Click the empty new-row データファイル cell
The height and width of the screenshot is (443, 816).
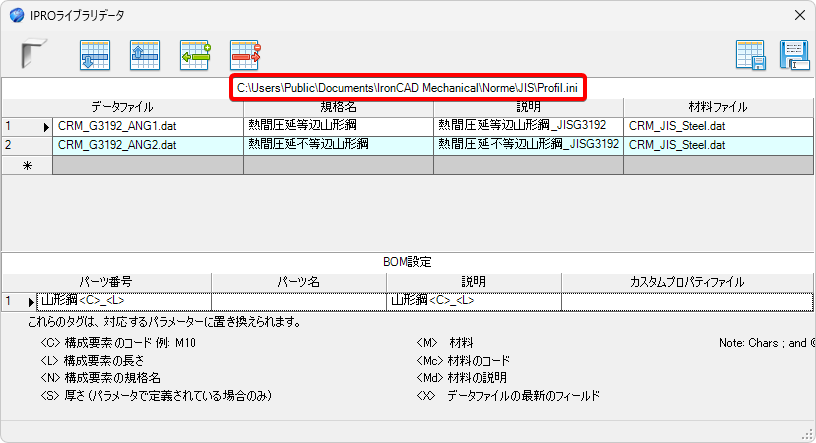point(148,165)
